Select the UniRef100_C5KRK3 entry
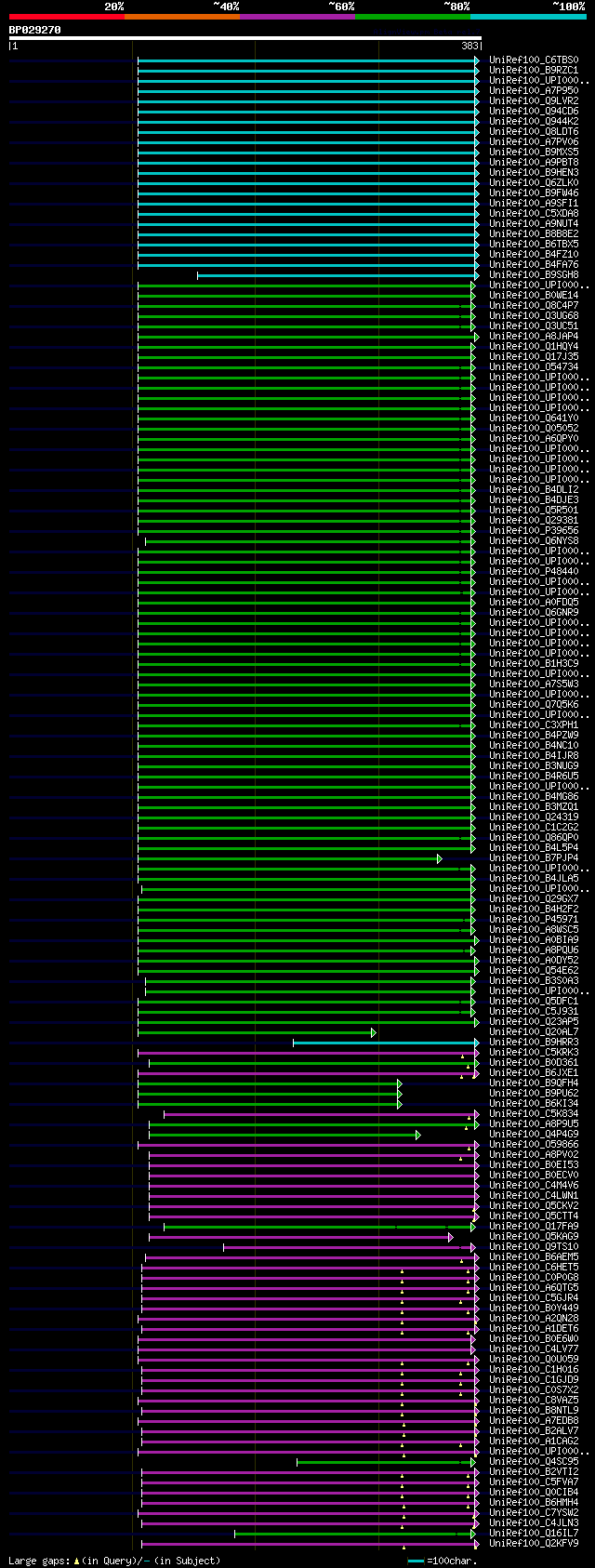 pos(534,1053)
